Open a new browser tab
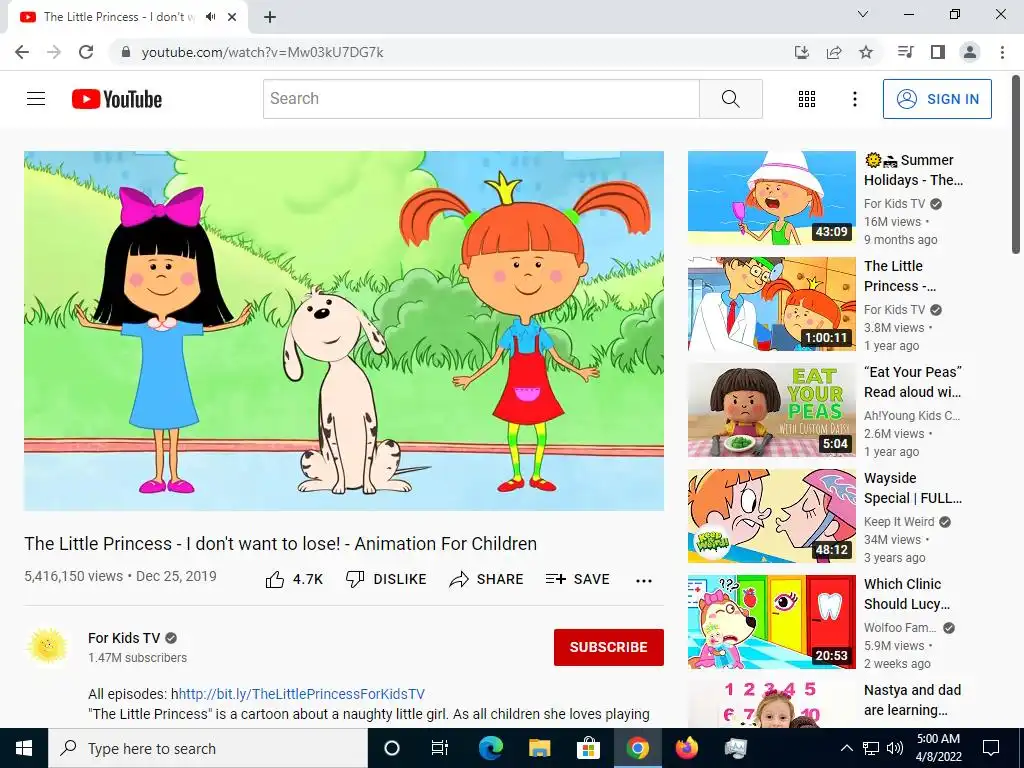This screenshot has width=1024, height=768. coord(270,17)
